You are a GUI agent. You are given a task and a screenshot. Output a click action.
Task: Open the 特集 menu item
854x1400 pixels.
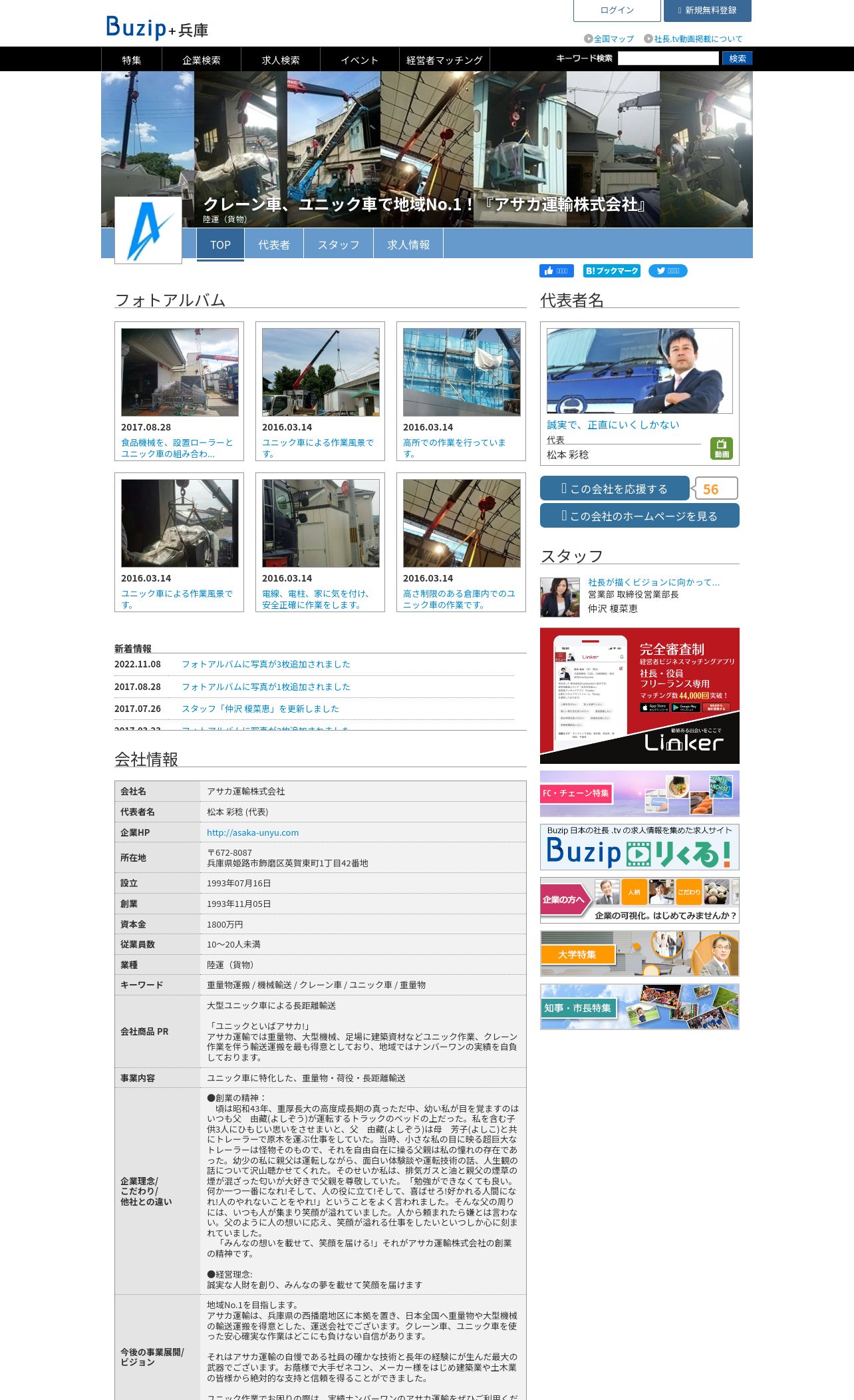132,60
